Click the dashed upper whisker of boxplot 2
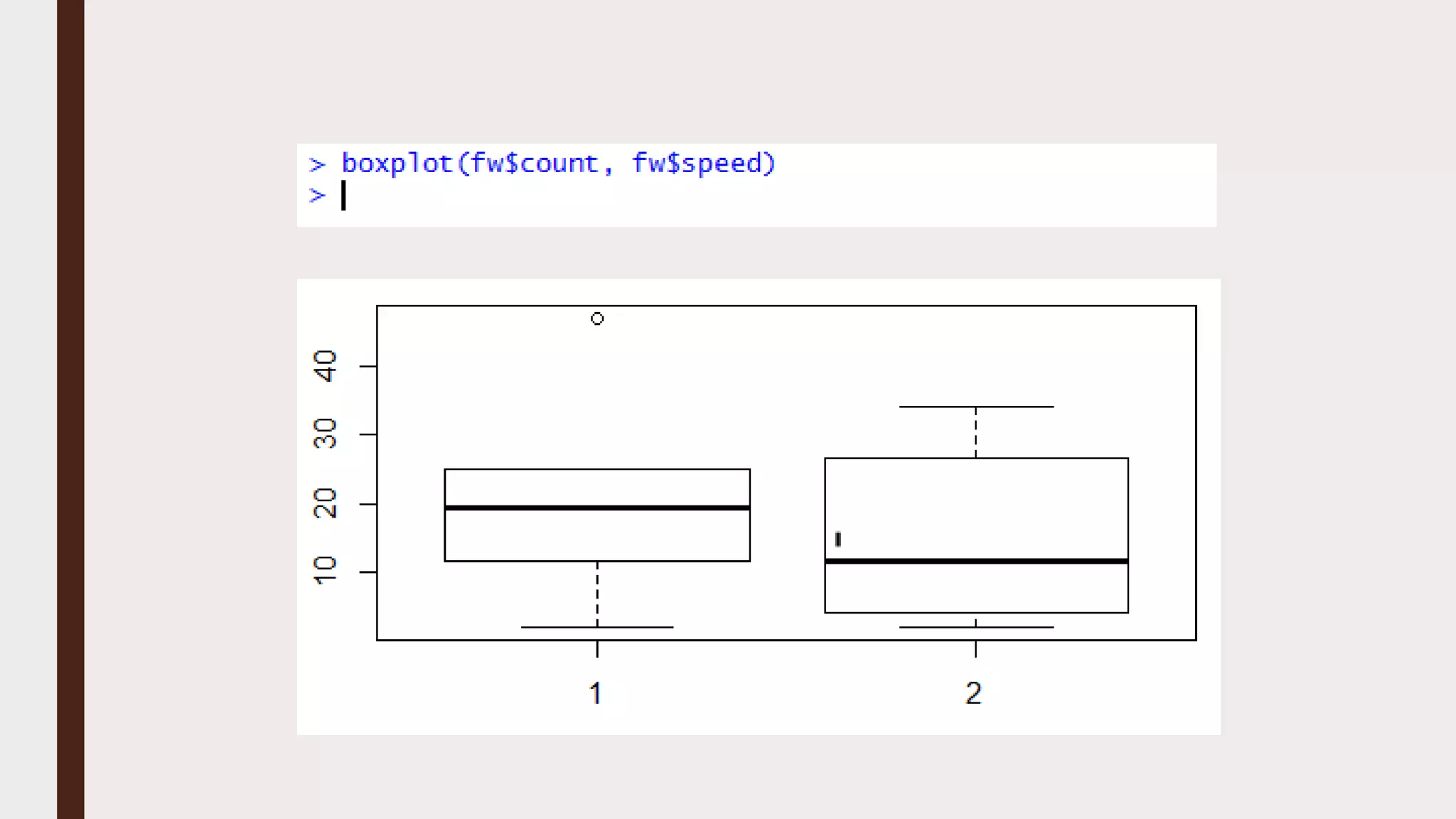This screenshot has width=1456, height=819. click(976, 432)
